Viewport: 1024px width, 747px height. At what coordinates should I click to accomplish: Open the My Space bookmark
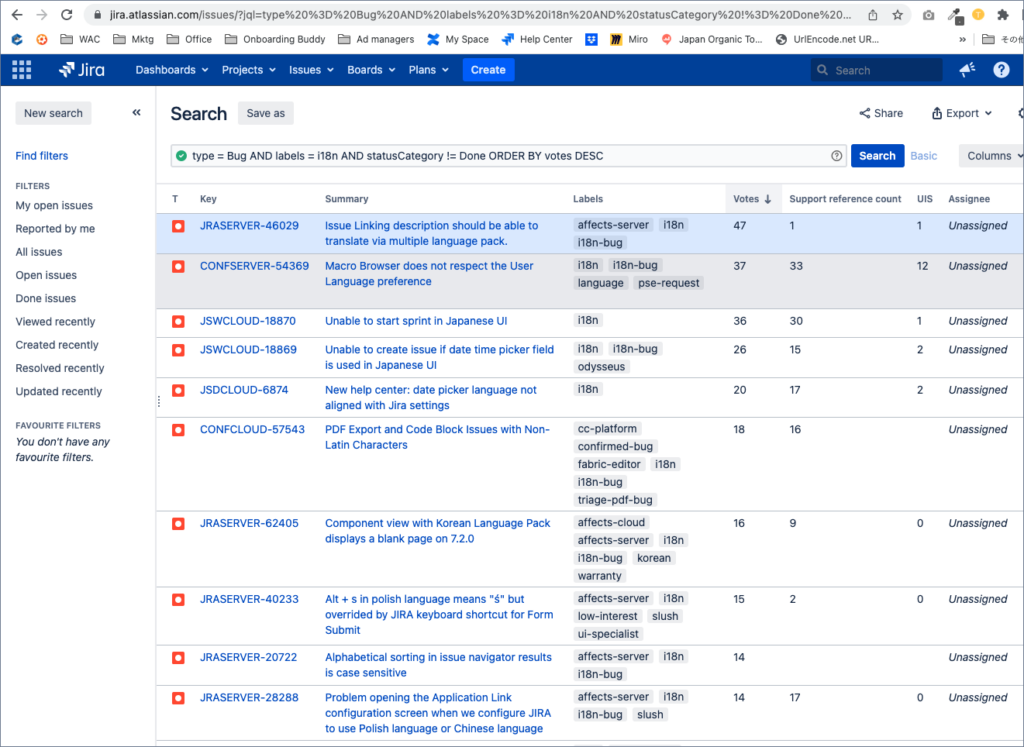coord(458,39)
